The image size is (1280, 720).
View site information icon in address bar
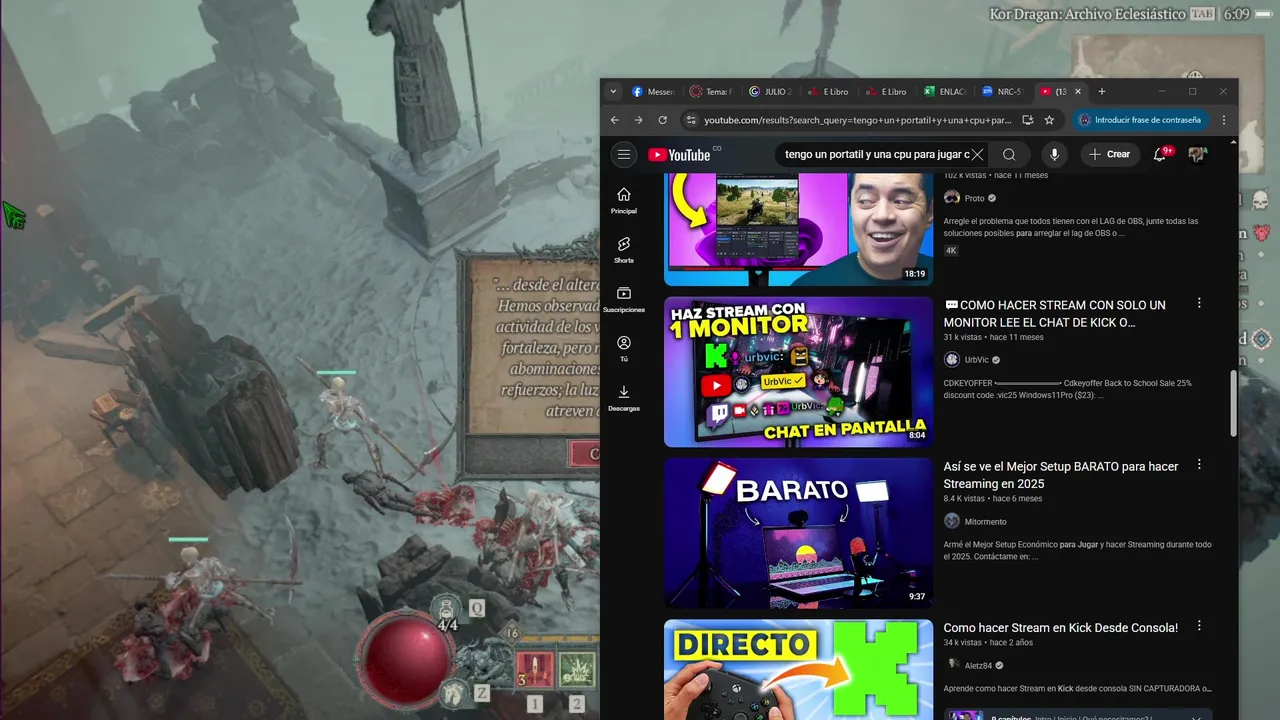690,120
